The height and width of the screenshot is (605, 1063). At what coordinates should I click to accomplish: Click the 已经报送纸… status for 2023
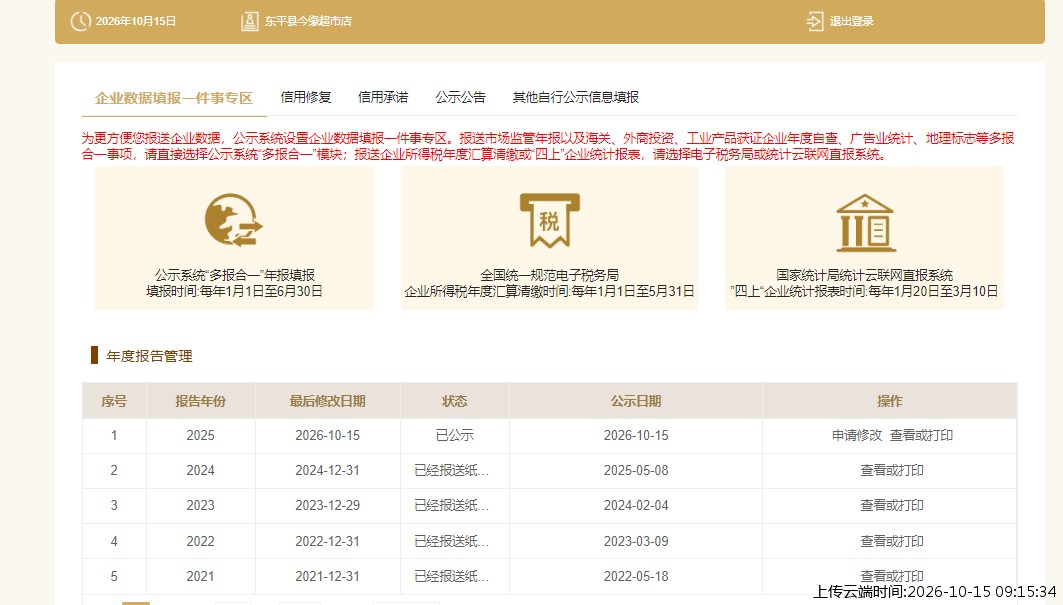click(452, 506)
